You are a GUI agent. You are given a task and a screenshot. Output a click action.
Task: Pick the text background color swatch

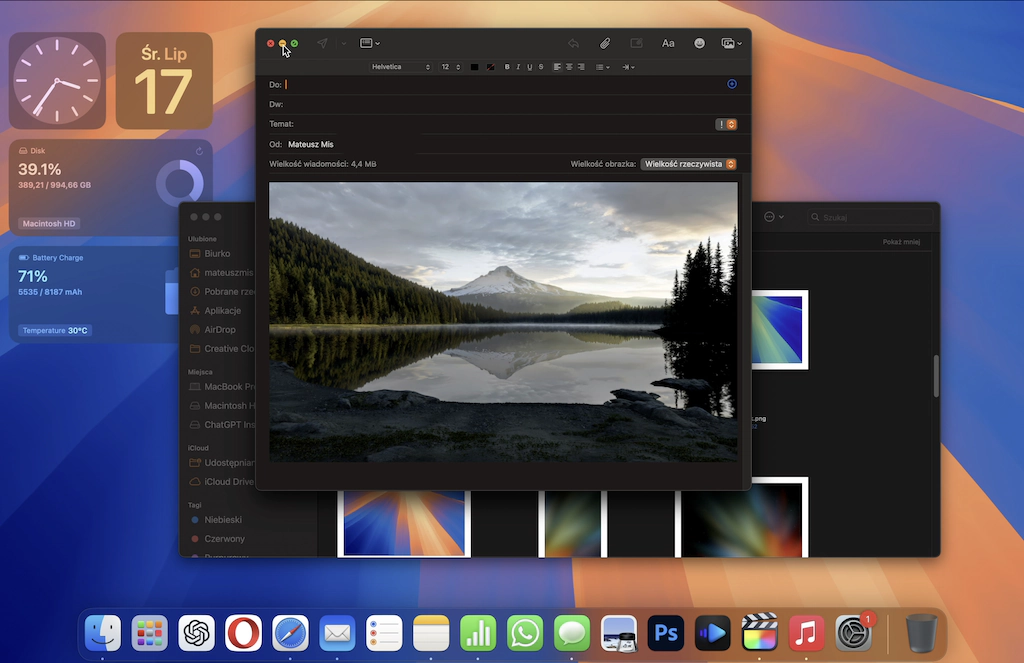(x=490, y=67)
